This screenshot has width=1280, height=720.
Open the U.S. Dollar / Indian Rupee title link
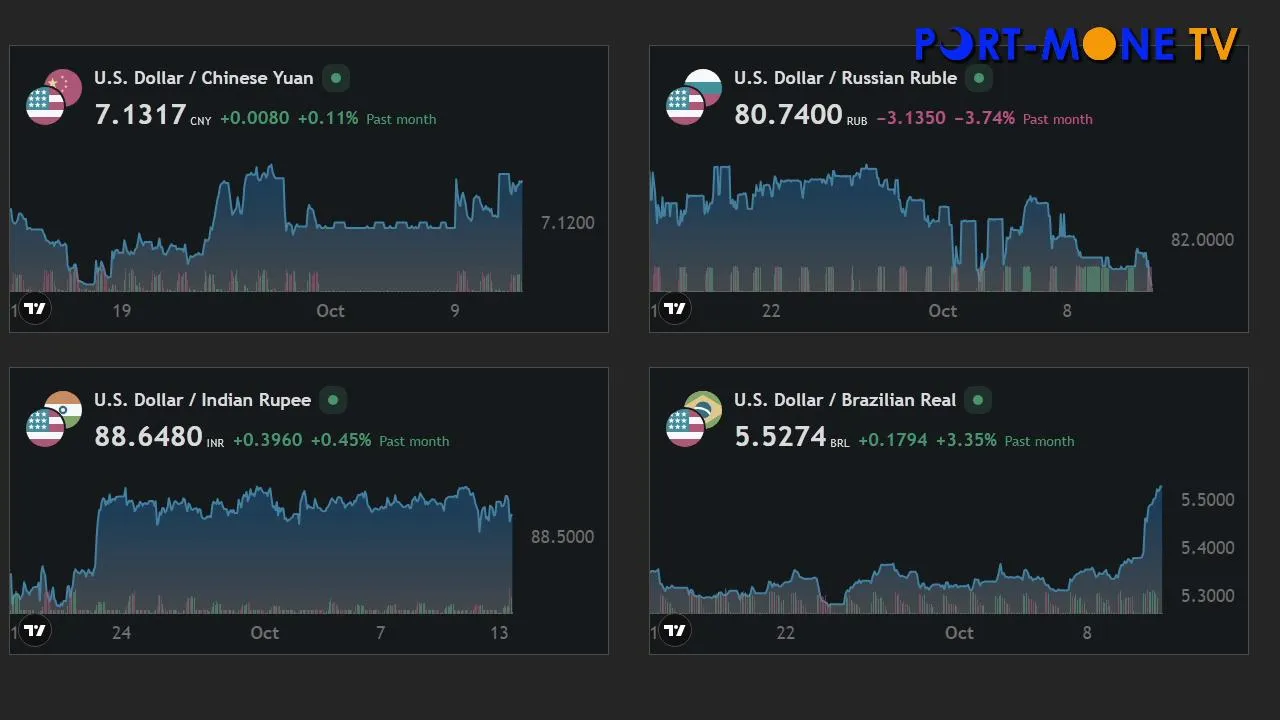[202, 400]
